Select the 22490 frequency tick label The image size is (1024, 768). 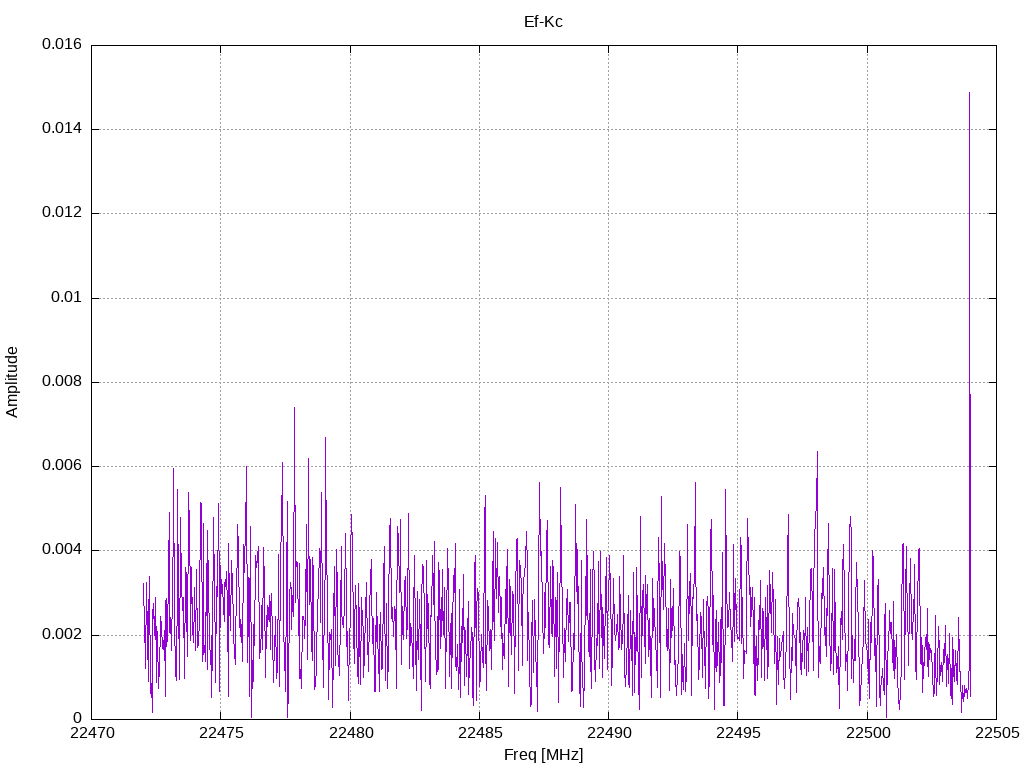point(608,733)
